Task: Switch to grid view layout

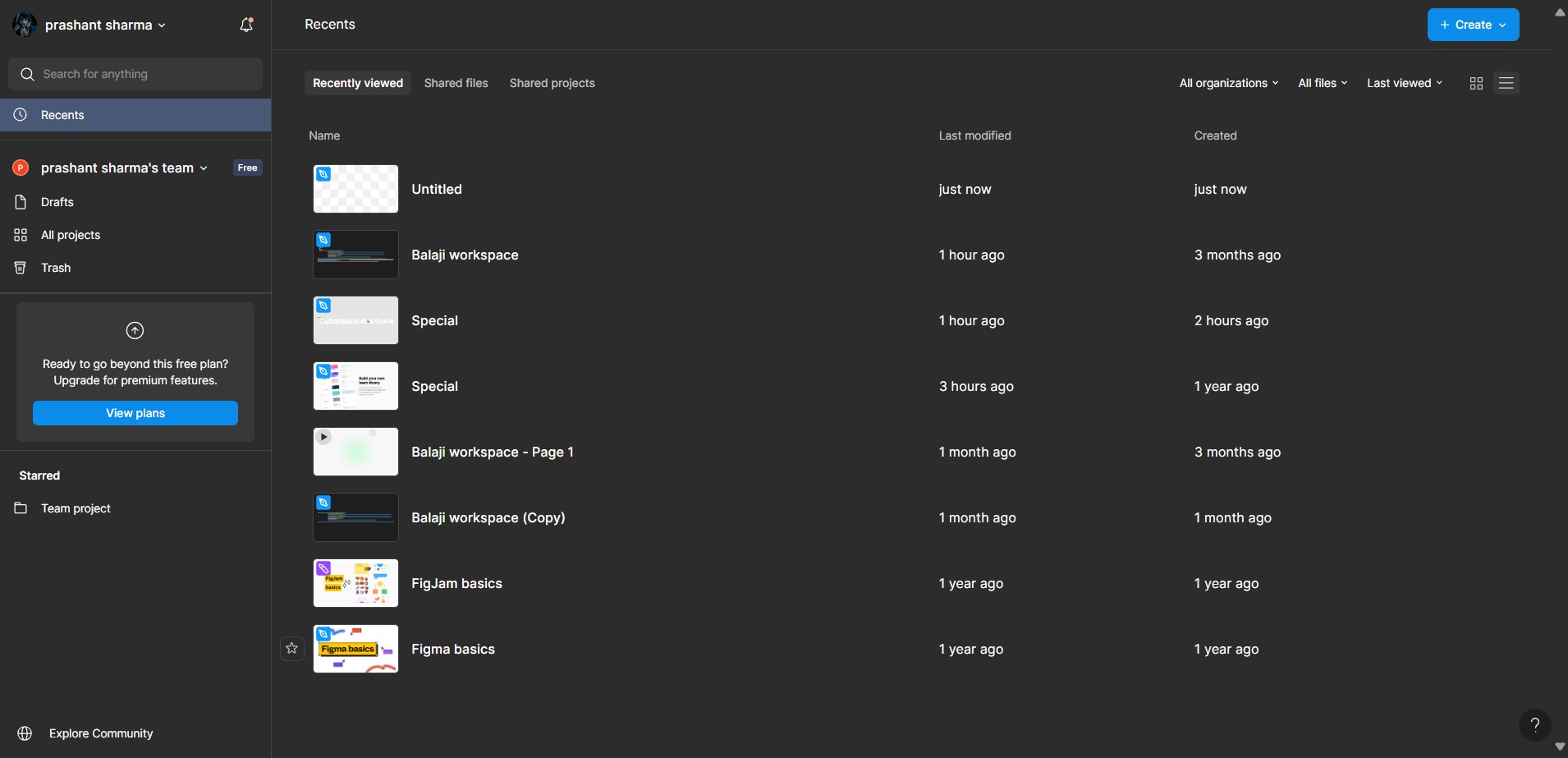Action: tap(1476, 83)
